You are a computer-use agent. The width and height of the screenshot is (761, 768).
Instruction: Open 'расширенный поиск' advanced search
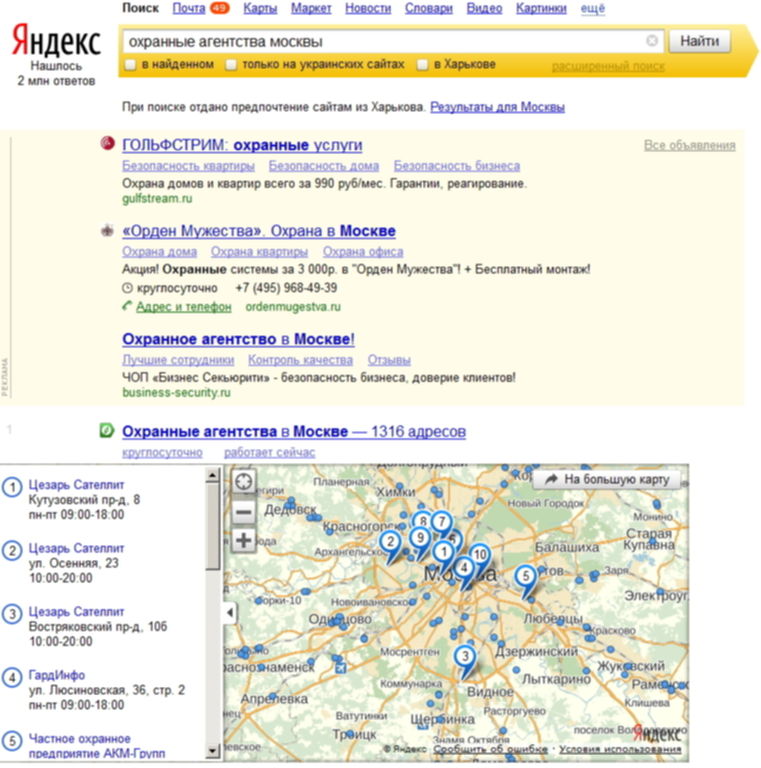[x=608, y=66]
